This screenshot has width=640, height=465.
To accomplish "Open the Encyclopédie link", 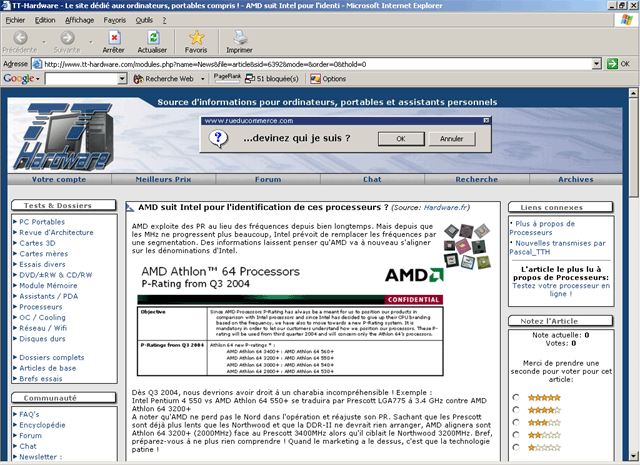I will tap(42, 425).
